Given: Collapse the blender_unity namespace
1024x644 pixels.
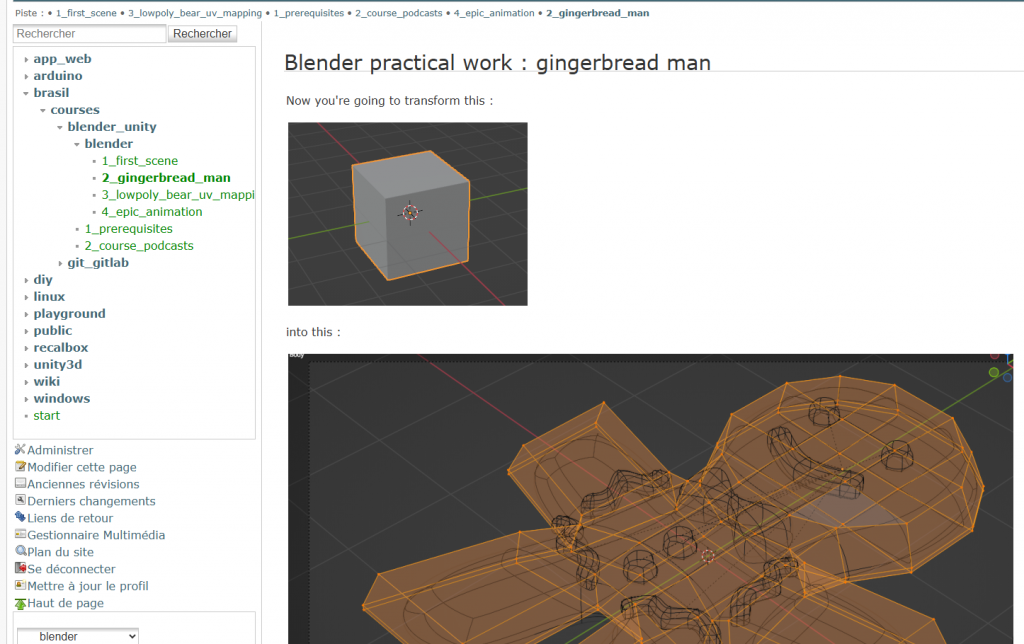Looking at the screenshot, I should click(x=60, y=127).
